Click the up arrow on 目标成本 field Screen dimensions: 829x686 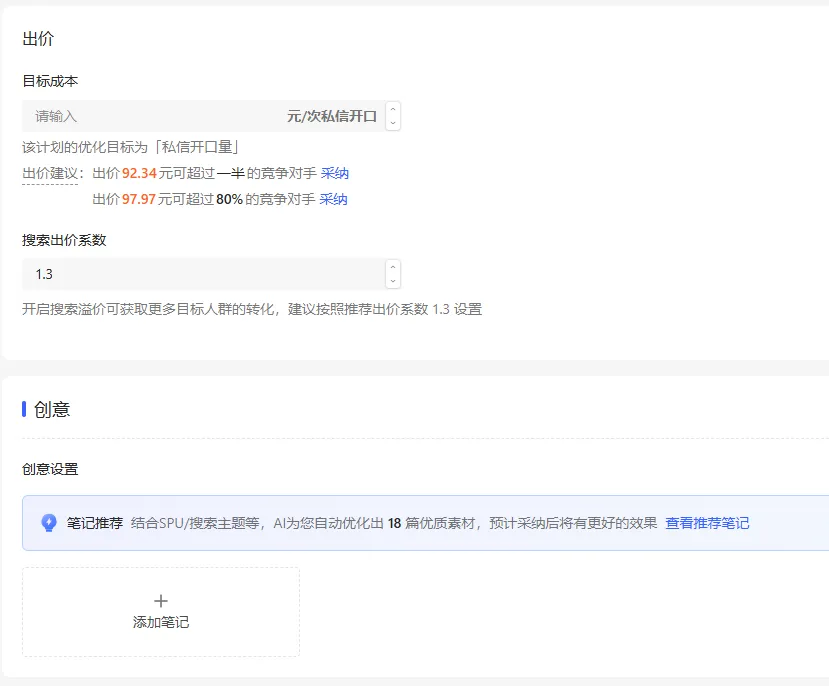pyautogui.click(x=392, y=109)
